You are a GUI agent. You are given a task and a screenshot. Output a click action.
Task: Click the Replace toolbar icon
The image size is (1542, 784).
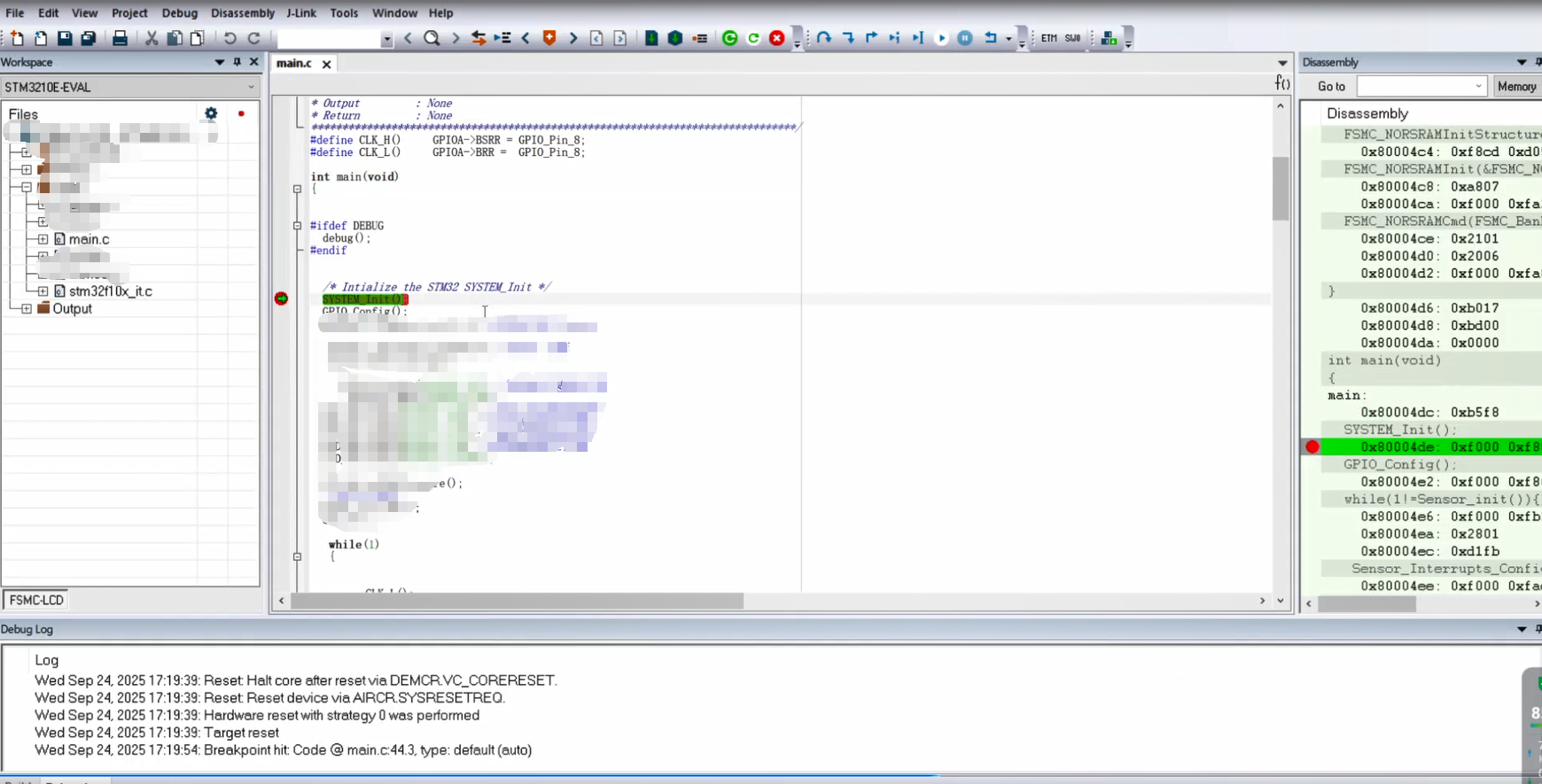tap(479, 38)
